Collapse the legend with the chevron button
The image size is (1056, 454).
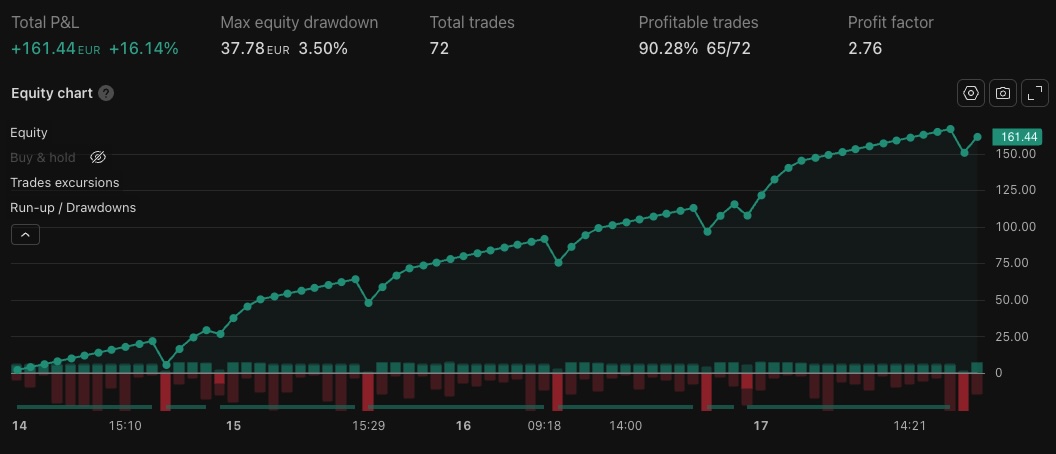[25, 235]
